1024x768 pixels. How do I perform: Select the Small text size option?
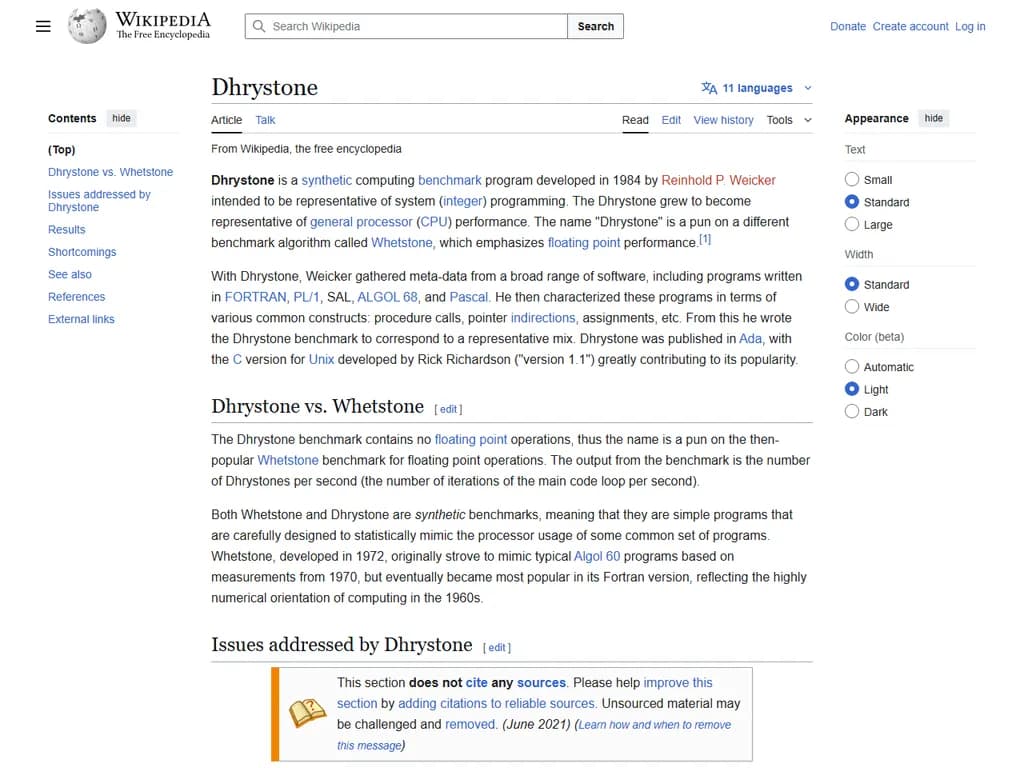click(852, 180)
